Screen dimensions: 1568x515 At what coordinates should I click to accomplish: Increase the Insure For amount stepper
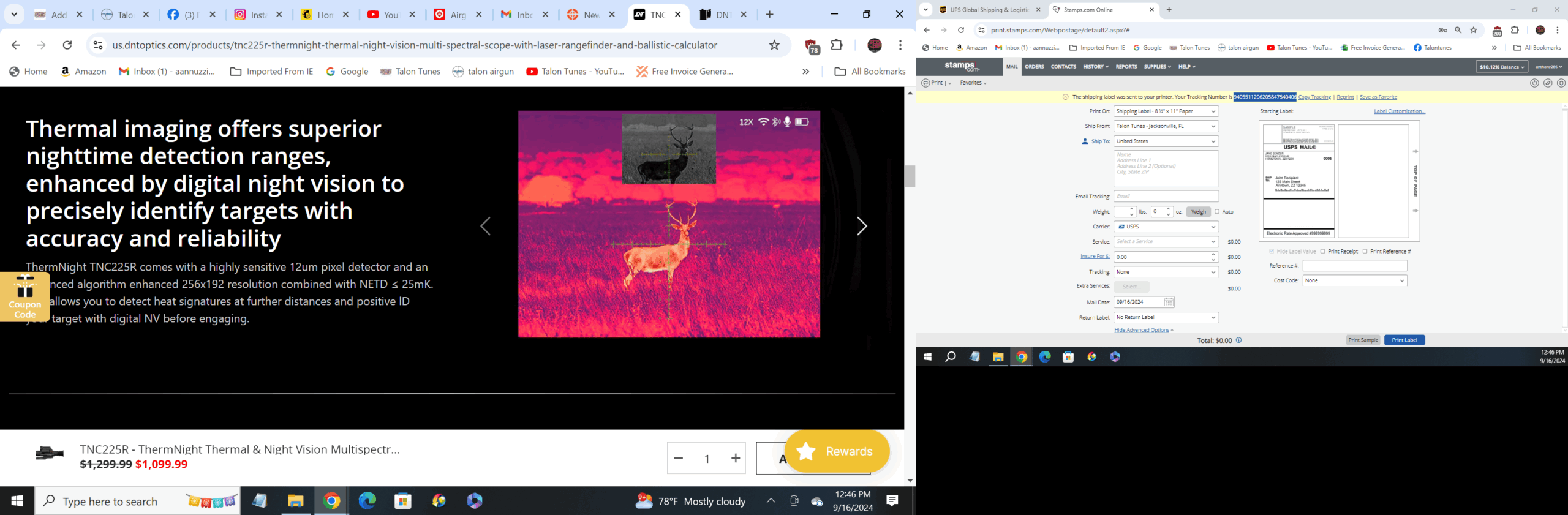point(1213,254)
